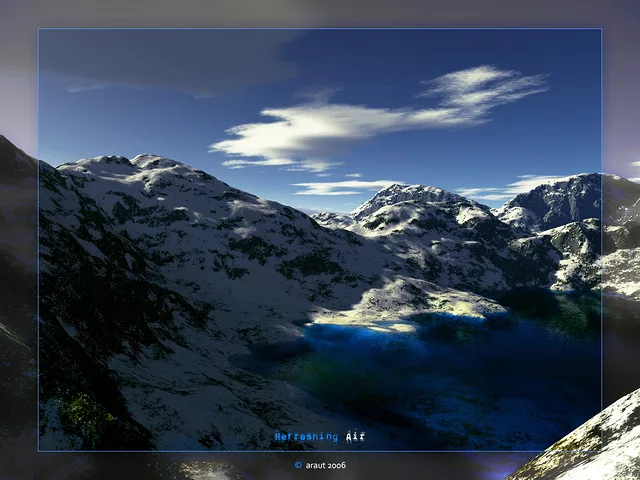Screen dimensions: 640x480
Task: Click the © copyright symbol
Action: [x=298, y=465]
